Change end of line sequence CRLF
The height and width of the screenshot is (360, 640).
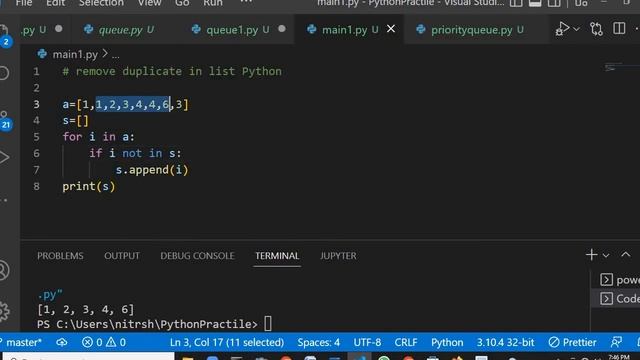[406, 342]
